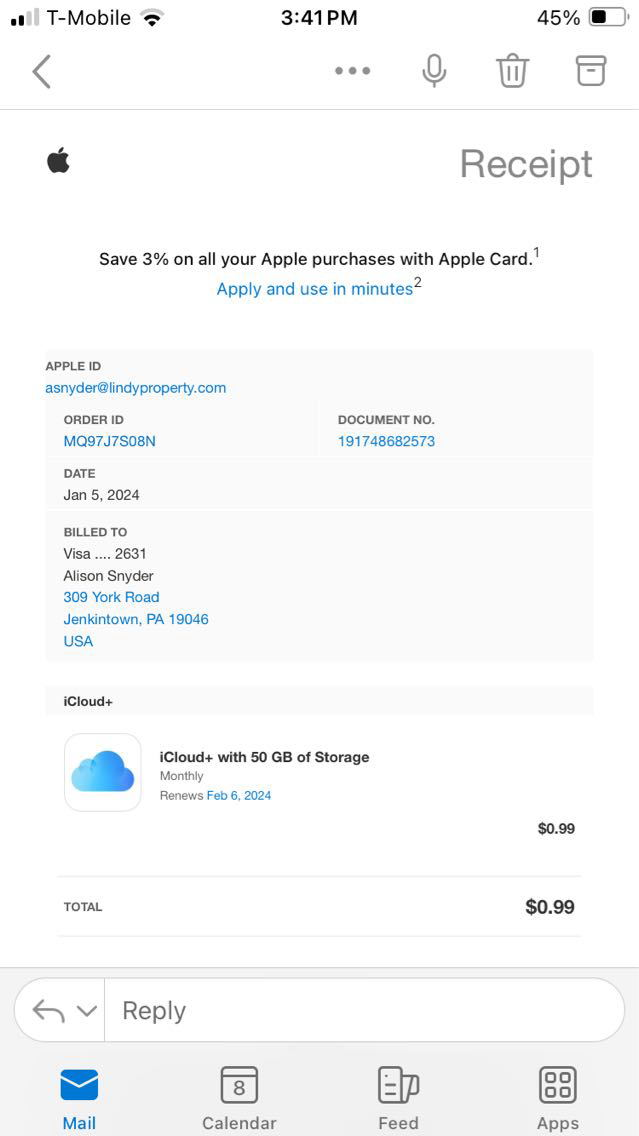Screen dimensions: 639x1136
Task: Open document number 191748682573 link
Action: point(386,441)
